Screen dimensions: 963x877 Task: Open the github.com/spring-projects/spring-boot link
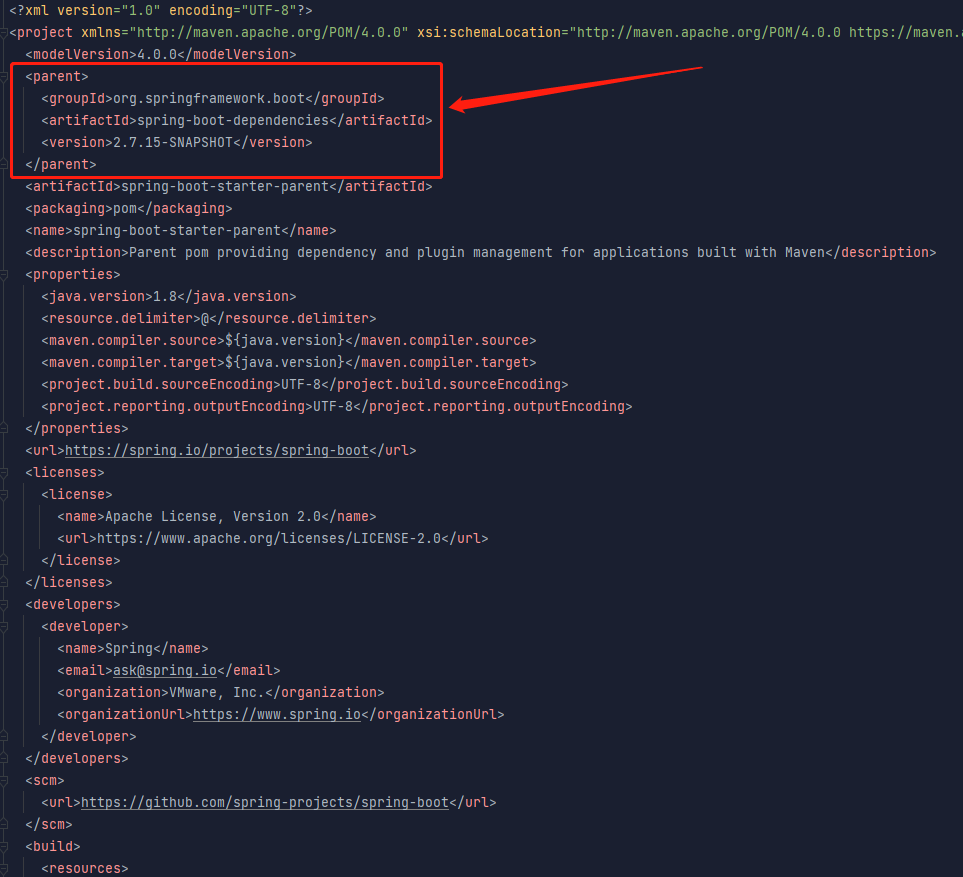click(x=265, y=802)
